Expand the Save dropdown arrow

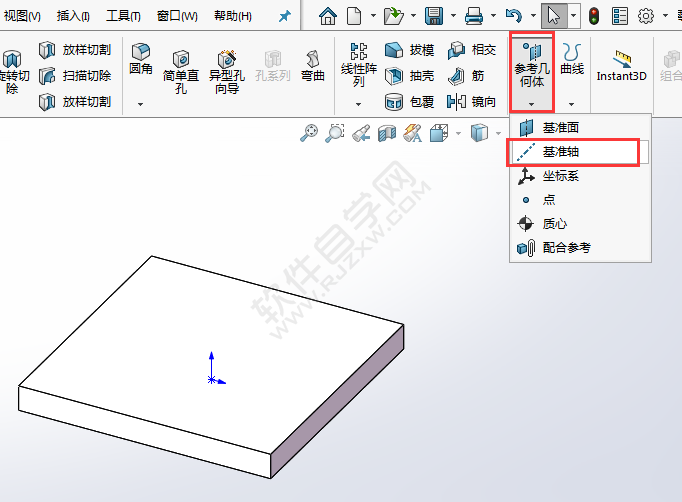(x=453, y=16)
